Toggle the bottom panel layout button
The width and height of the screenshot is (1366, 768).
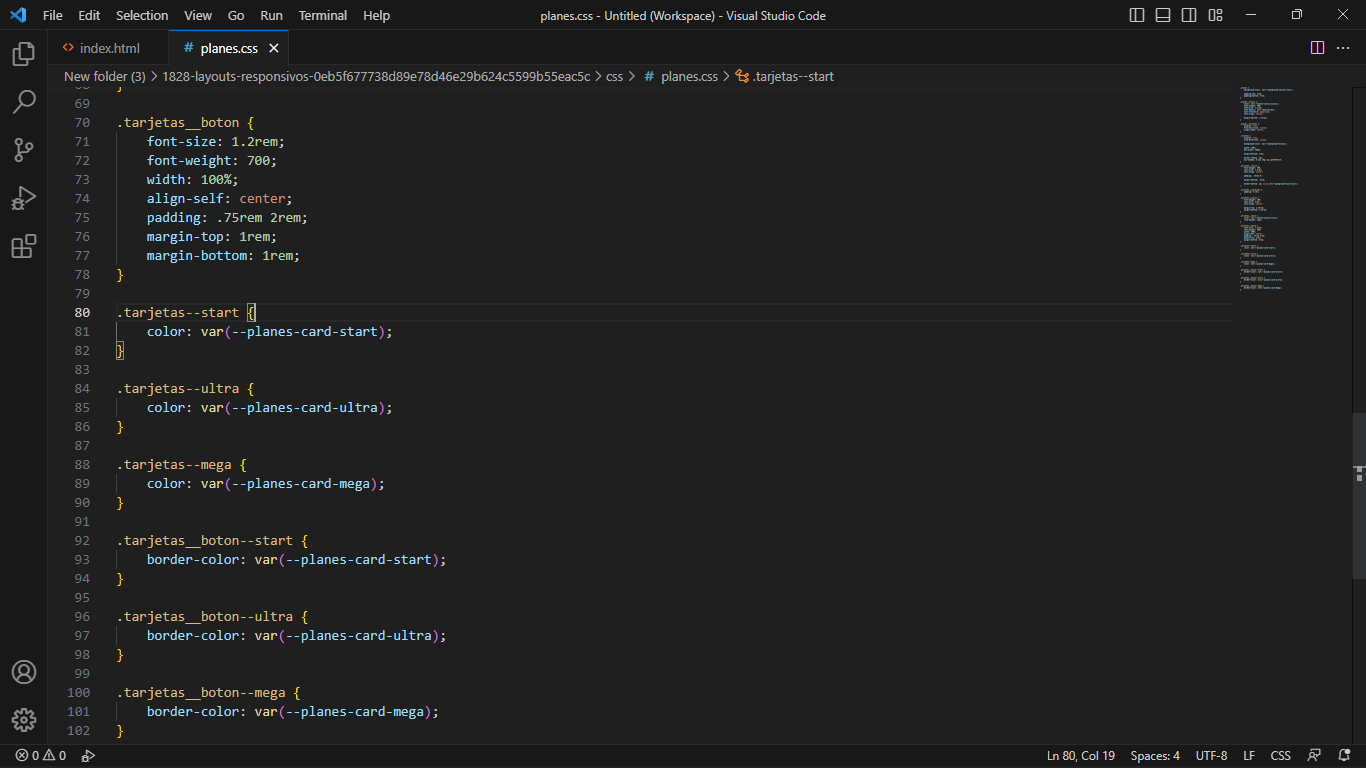(x=1163, y=15)
